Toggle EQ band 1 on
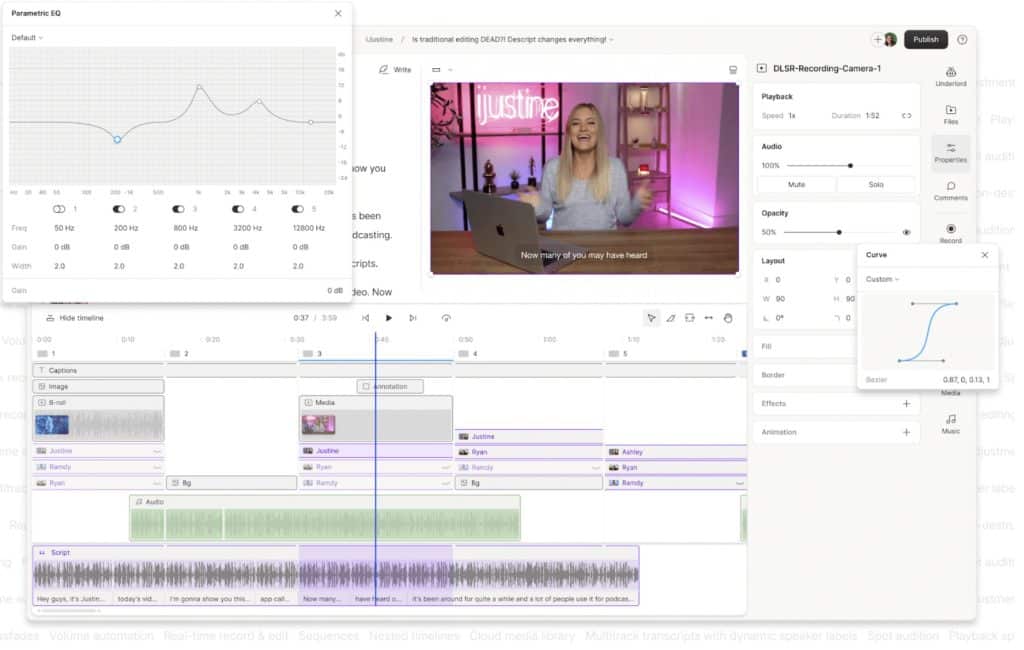Screen dimensions: 1024x650 [x=59, y=210]
